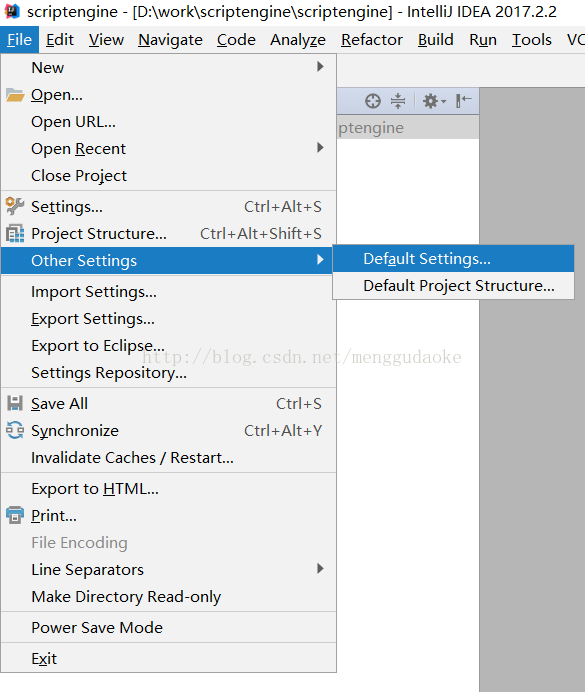Screen dimensions: 585x692
Task: Choose Open Recent menu entry
Action: (x=169, y=149)
